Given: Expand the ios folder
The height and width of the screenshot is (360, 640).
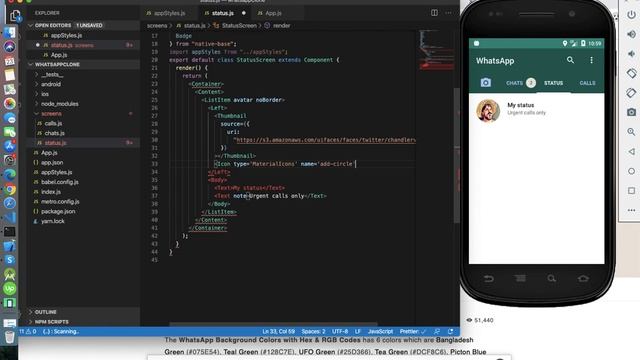Looking at the screenshot, I should point(44,94).
